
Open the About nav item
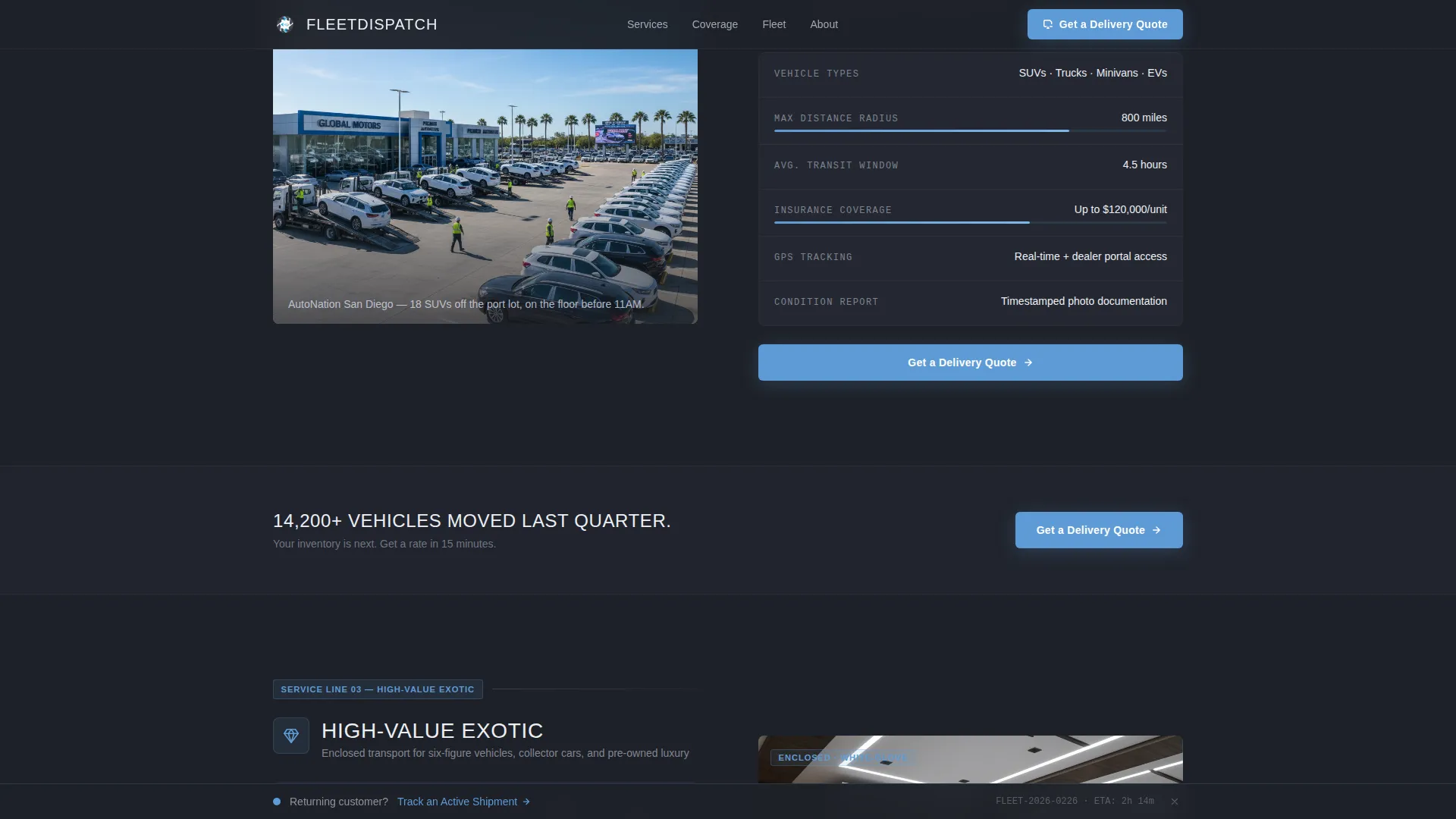[824, 24]
